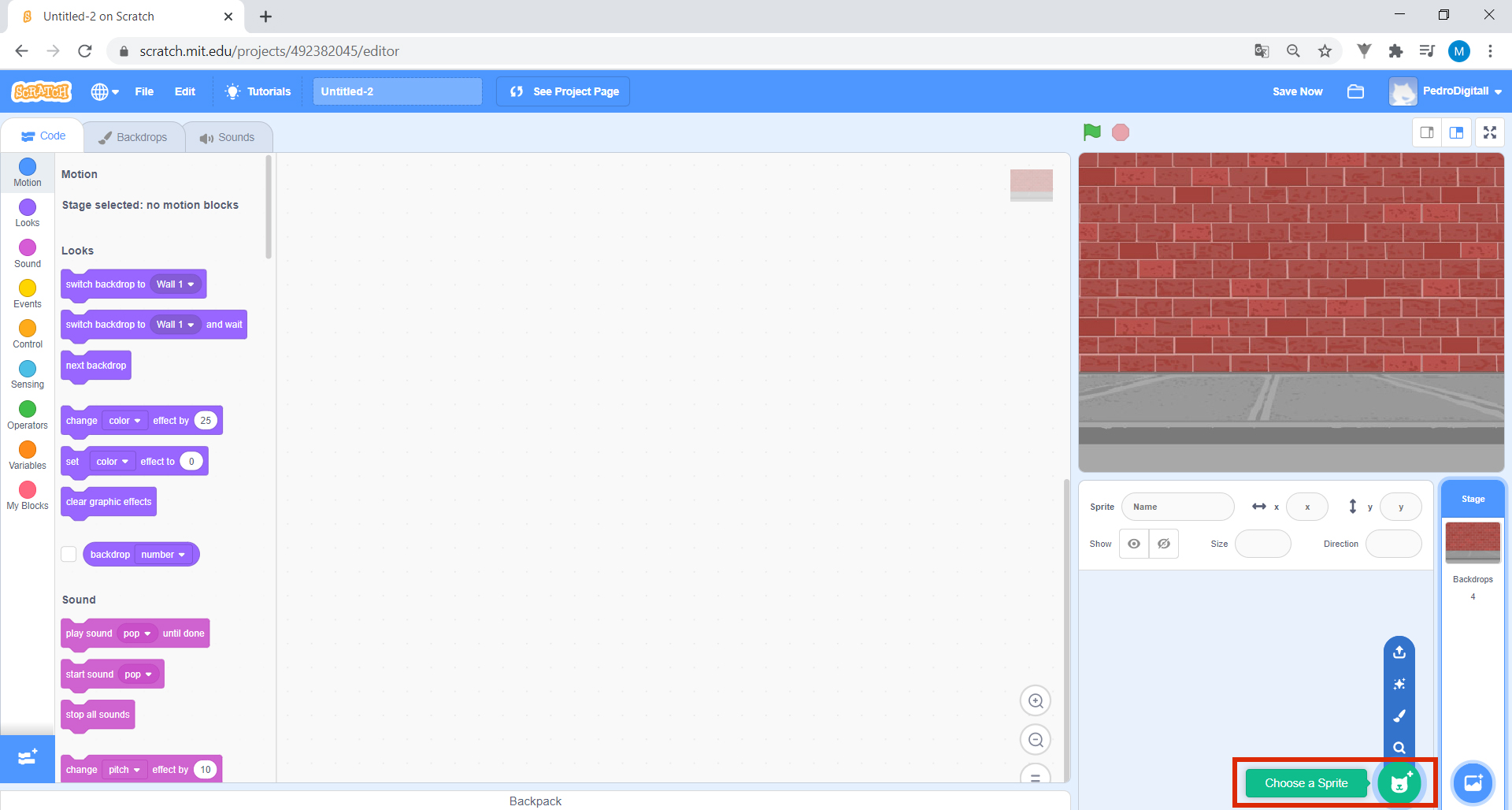Open the Edit menu

[185, 91]
